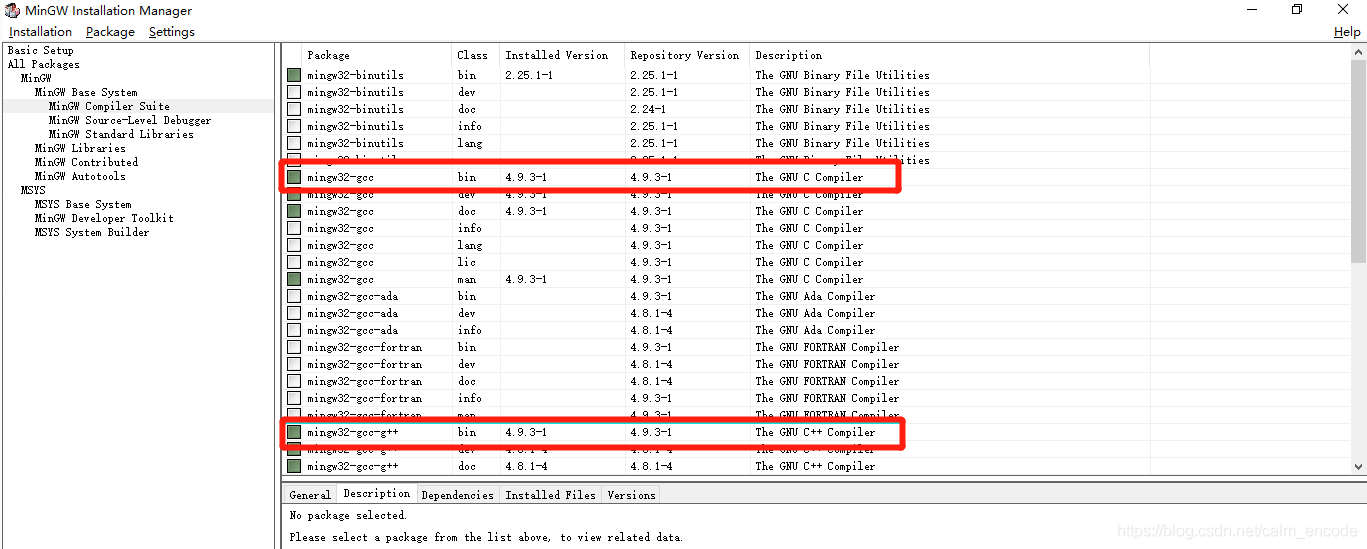This screenshot has height=549, width=1367.
Task: Switch to the Dependencies tab
Action: [458, 495]
